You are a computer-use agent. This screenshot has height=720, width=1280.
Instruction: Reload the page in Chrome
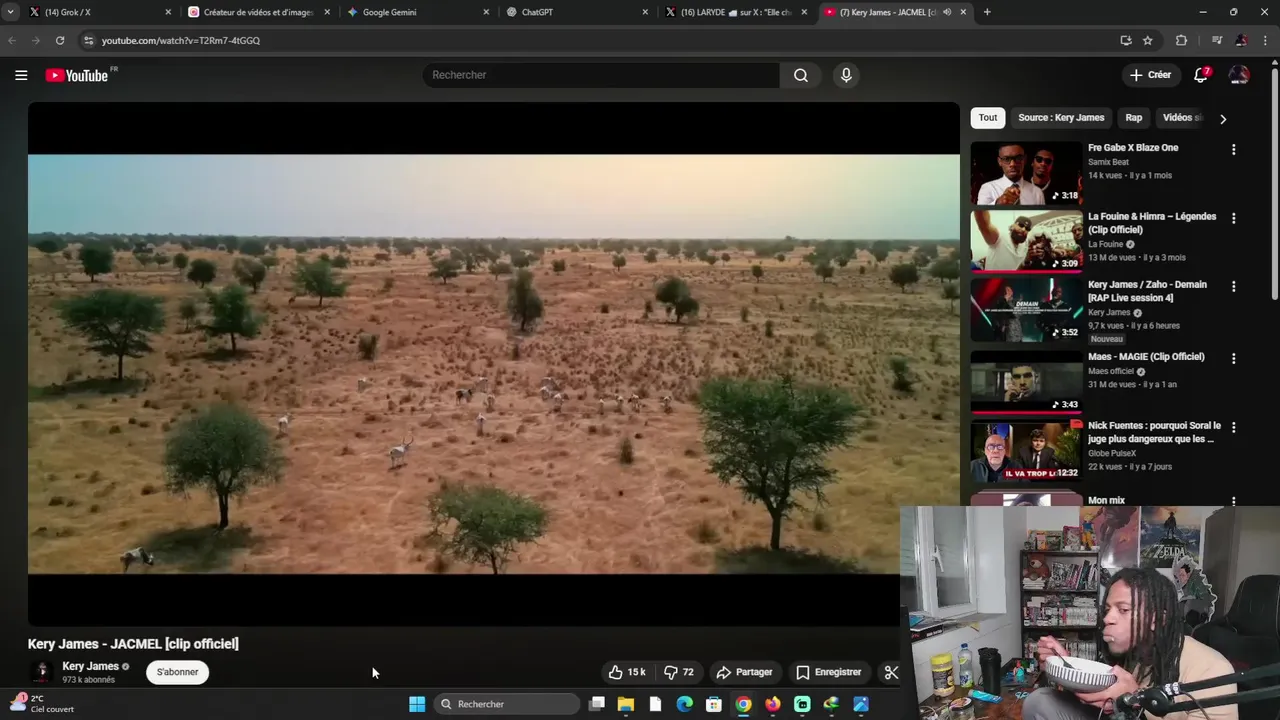click(x=60, y=40)
